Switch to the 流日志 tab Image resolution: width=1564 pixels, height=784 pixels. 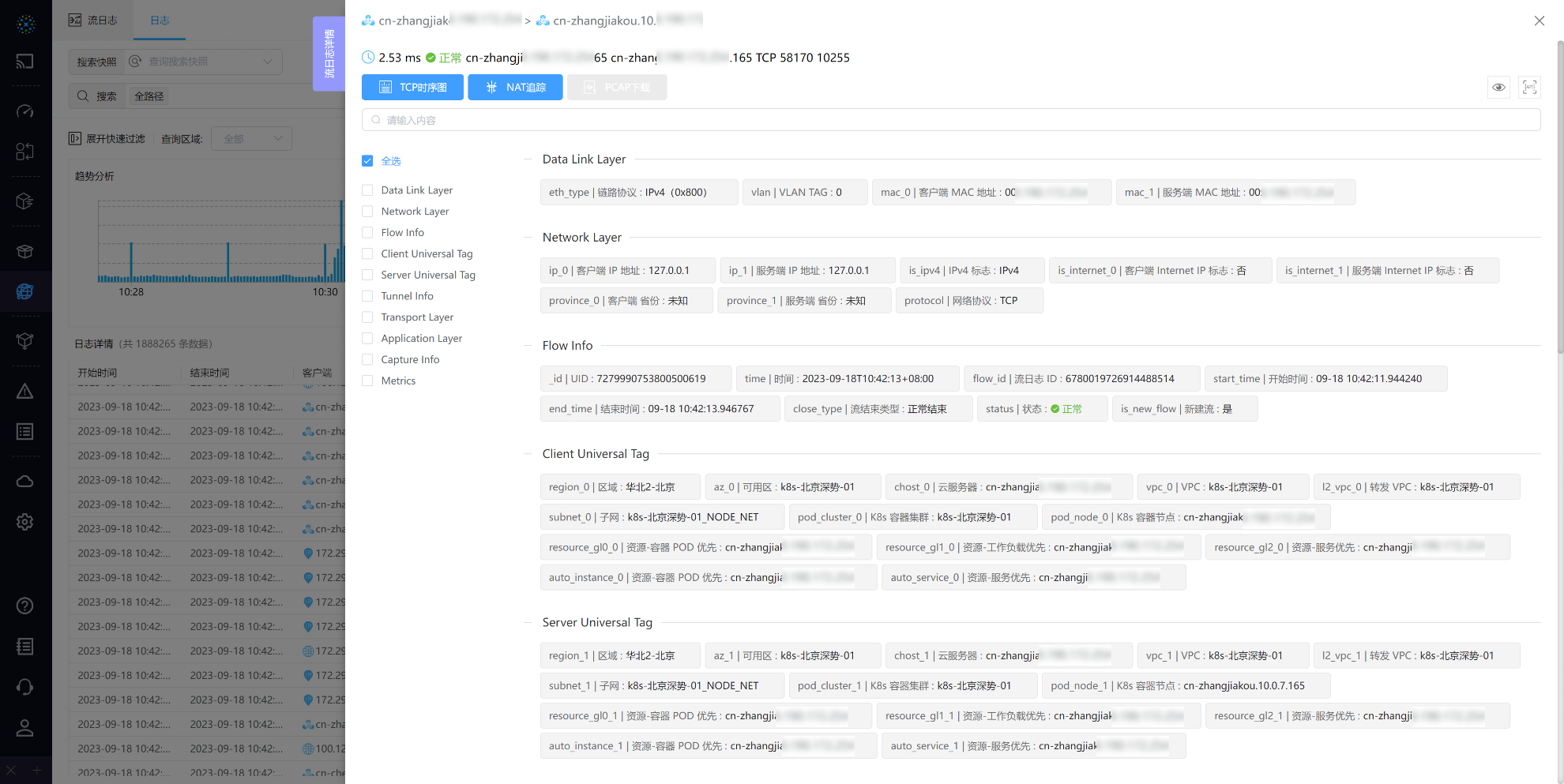93,21
